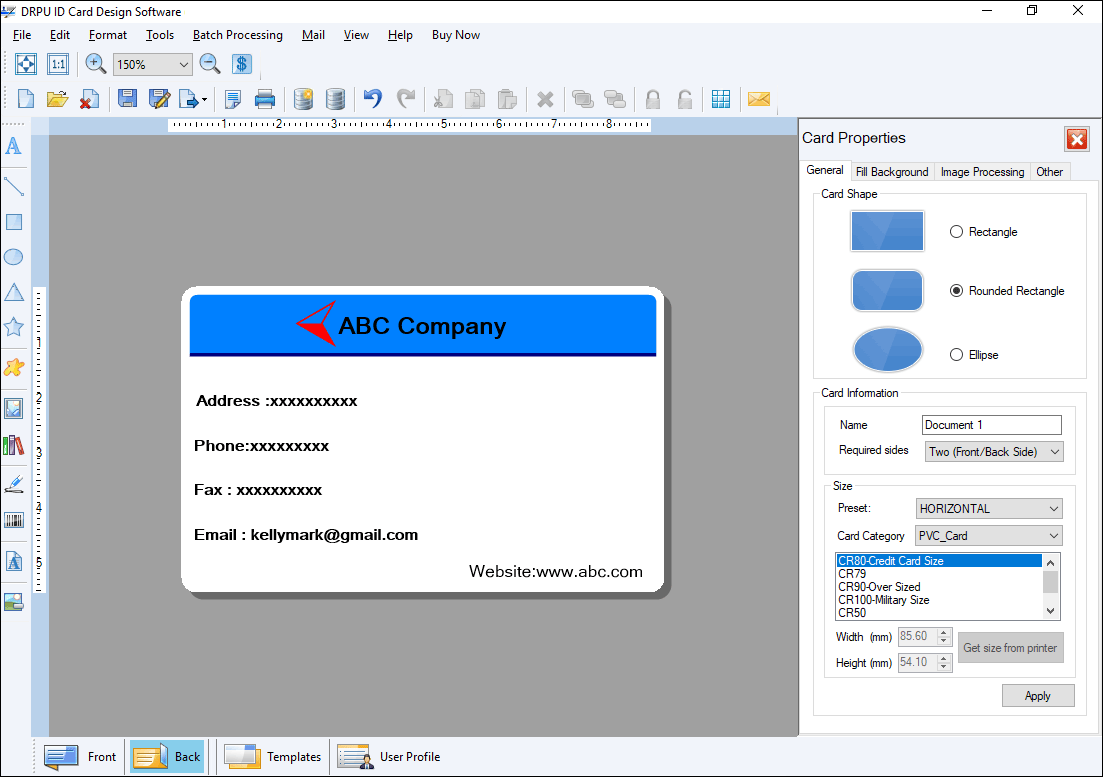Click the Delete X icon in toolbar
Viewport: 1103px width, 777px height.
[544, 99]
